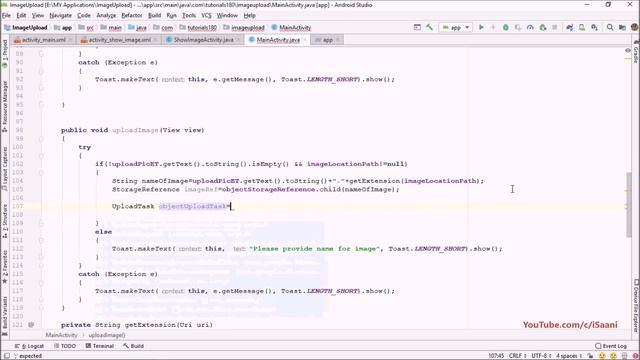
Task: Click the Apply Changes icon beside Run
Action: click(493, 27)
